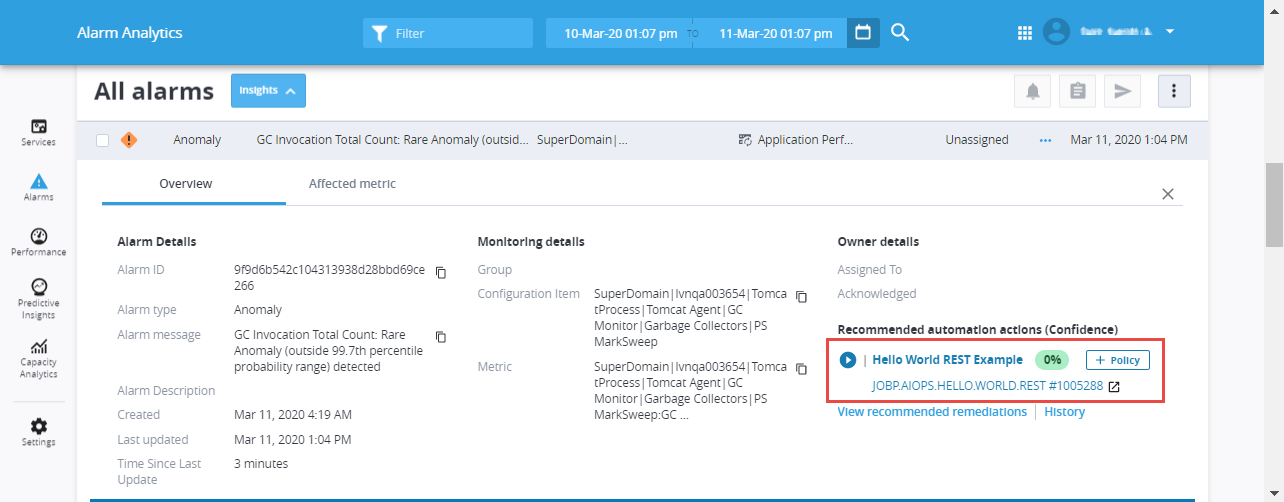Select the anomaly alarm row checkbox
This screenshot has width=1284, height=502.
click(103, 141)
